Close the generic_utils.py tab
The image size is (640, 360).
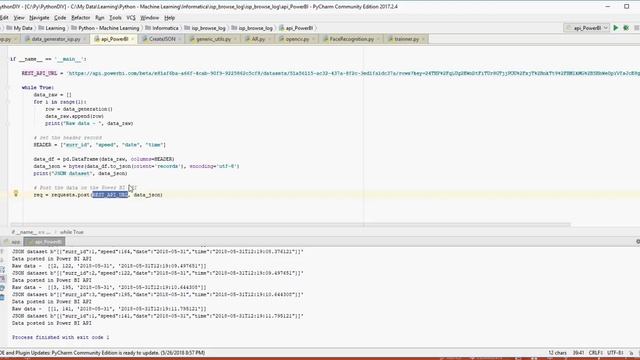[x=236, y=39]
